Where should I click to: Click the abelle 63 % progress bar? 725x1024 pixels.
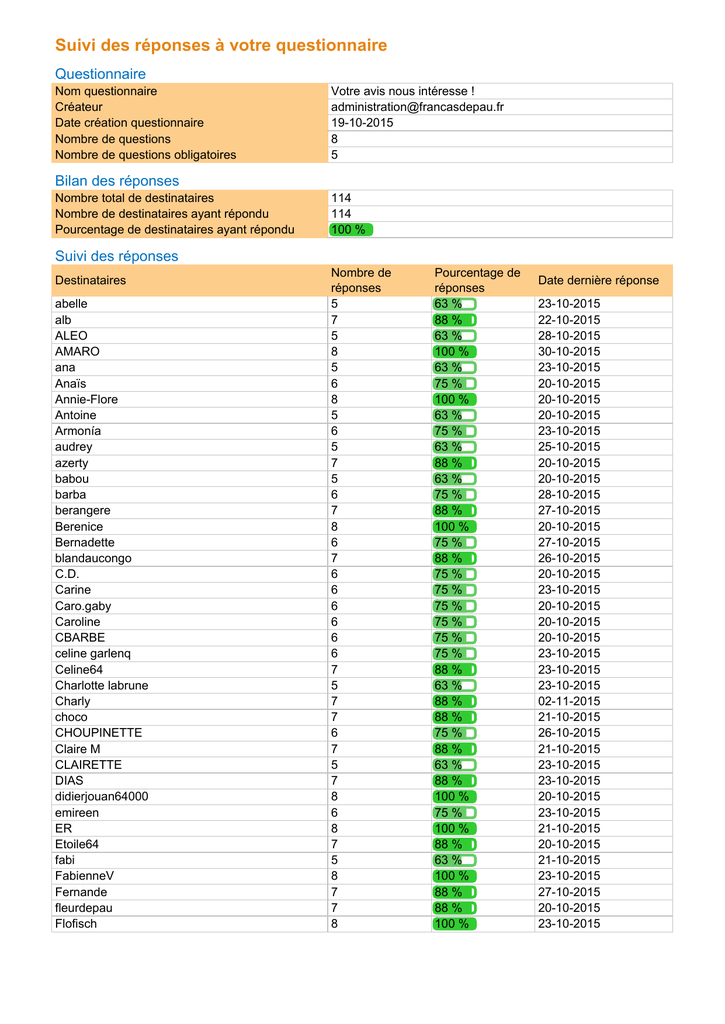click(x=455, y=304)
